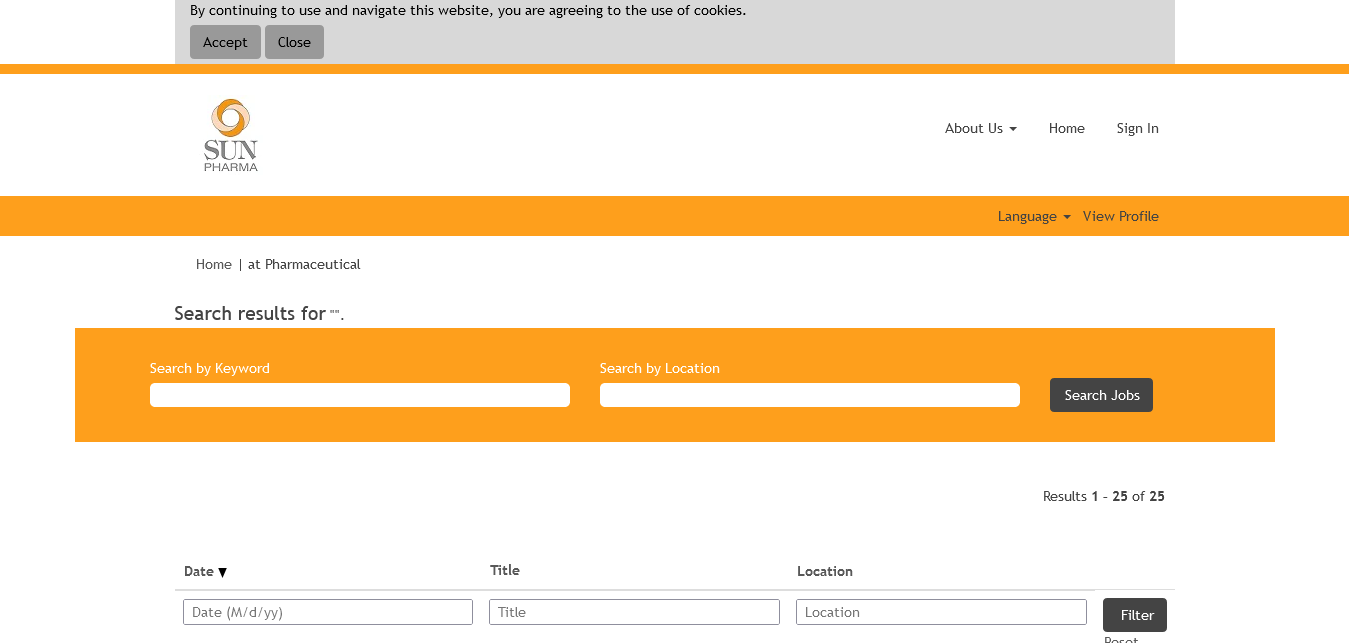
Task: Focus the Search by Location field
Action: 809,395
